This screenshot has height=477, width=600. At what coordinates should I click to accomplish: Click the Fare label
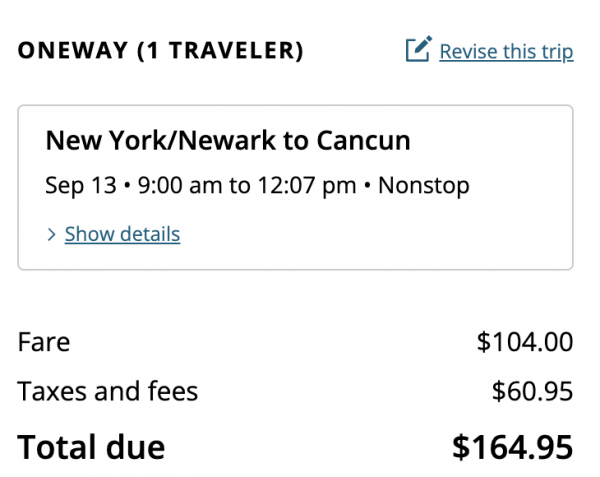click(44, 342)
